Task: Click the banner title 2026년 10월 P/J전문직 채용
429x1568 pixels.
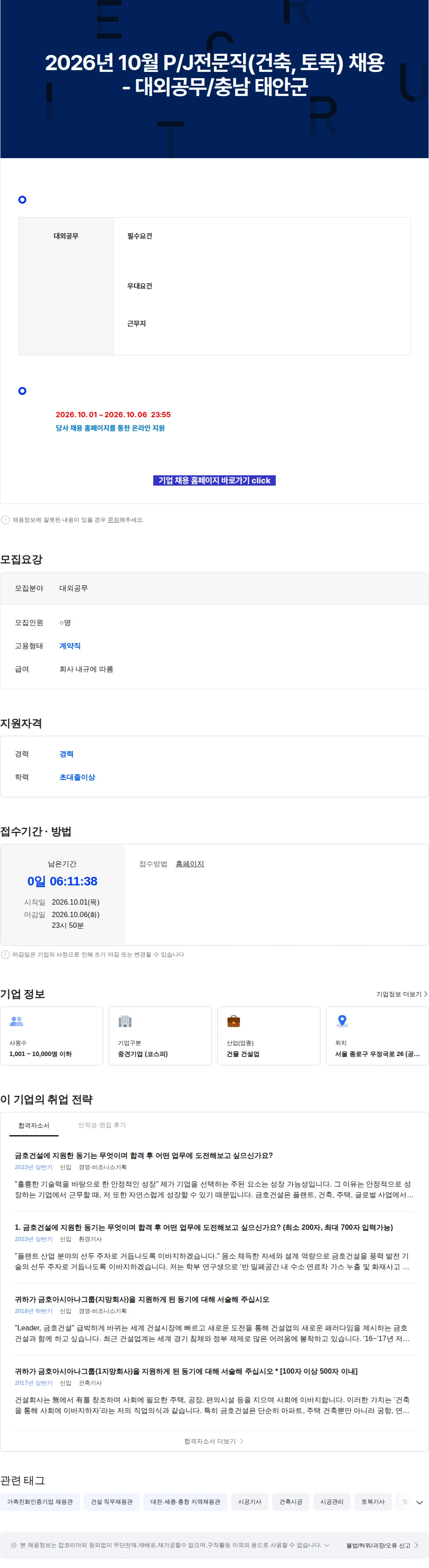Action: pyautogui.click(x=214, y=74)
